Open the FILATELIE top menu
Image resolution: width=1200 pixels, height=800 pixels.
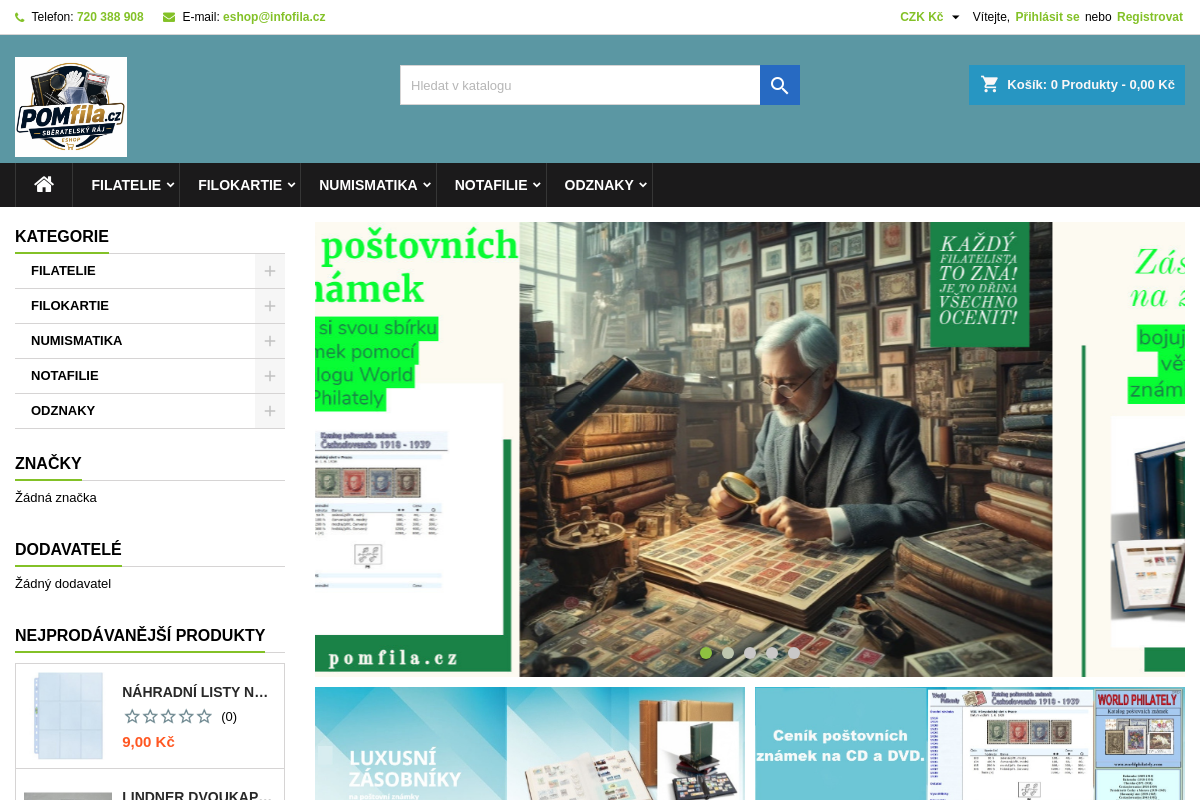[127, 185]
